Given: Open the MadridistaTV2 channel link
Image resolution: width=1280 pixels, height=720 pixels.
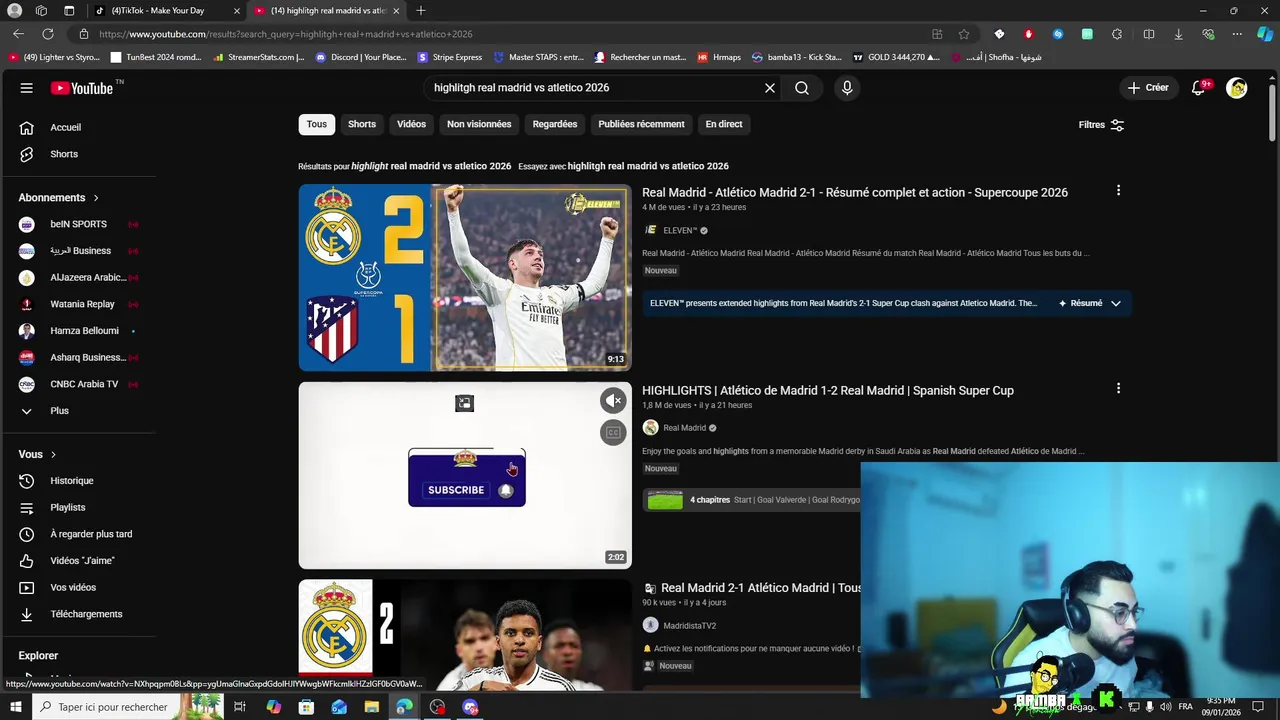Looking at the screenshot, I should click(x=689, y=626).
